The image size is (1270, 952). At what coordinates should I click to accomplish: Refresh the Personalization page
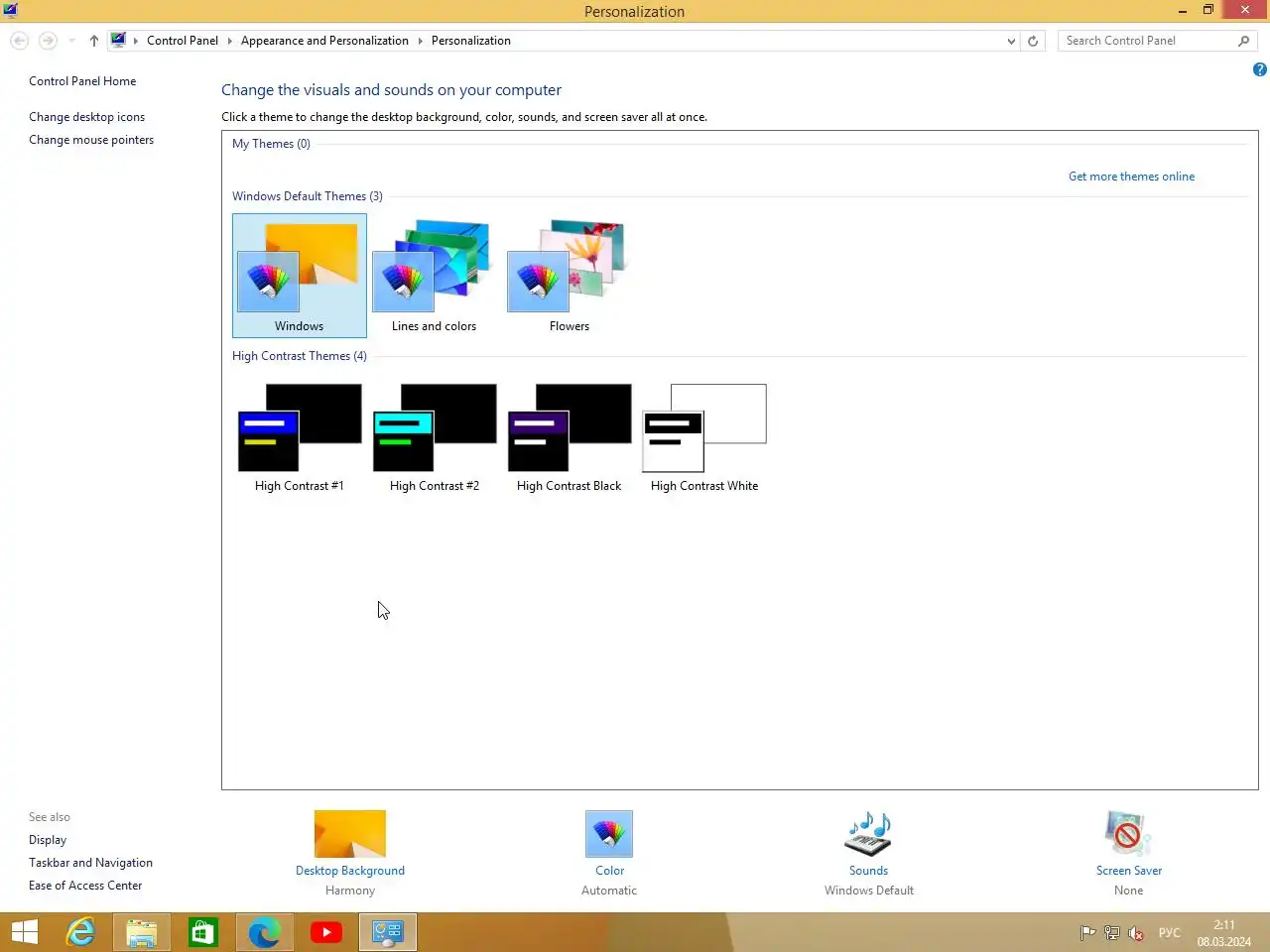click(x=1033, y=41)
